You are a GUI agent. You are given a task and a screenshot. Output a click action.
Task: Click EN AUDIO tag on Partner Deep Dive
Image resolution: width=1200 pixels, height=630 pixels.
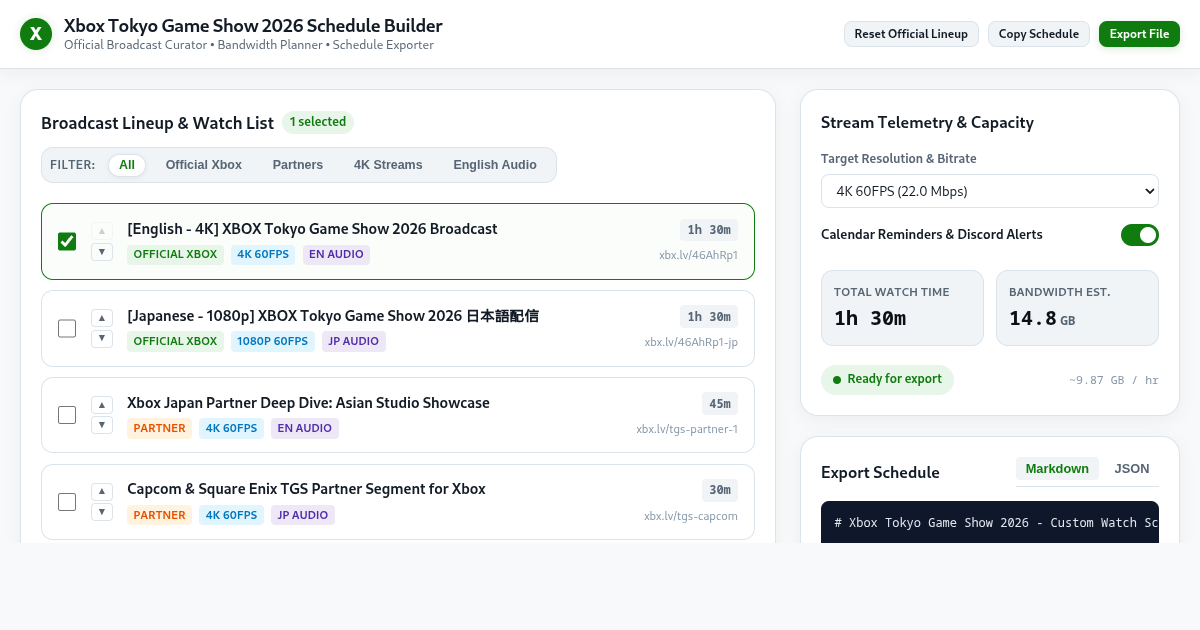click(305, 428)
